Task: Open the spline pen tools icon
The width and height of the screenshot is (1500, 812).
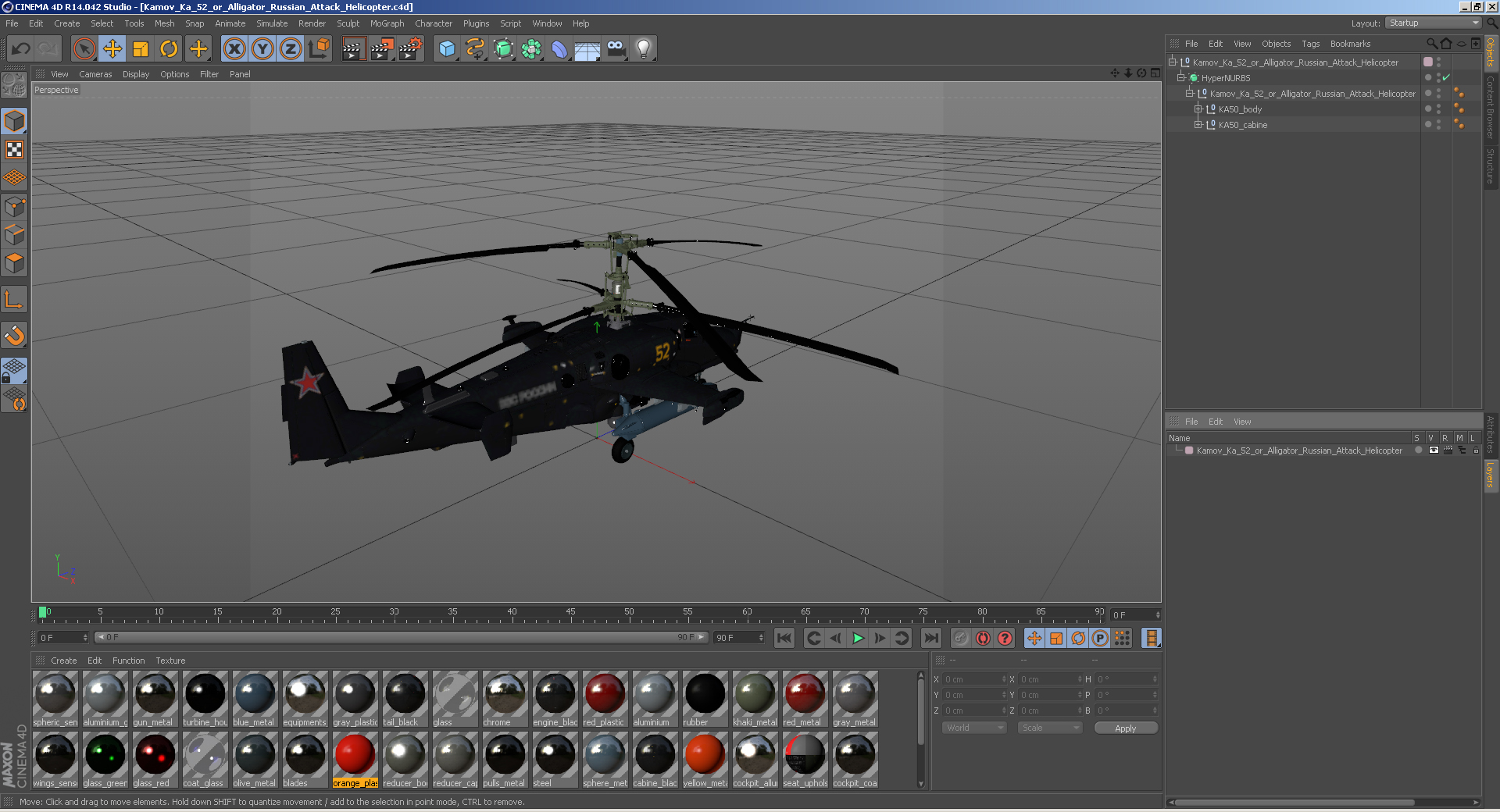Action: click(475, 49)
